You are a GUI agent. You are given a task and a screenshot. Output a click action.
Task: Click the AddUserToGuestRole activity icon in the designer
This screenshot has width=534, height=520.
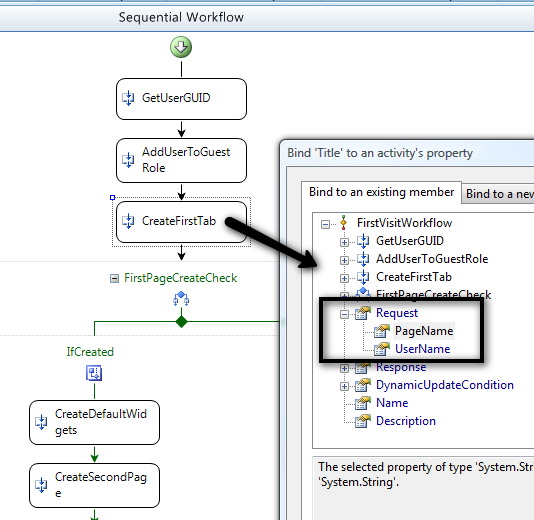(128, 160)
